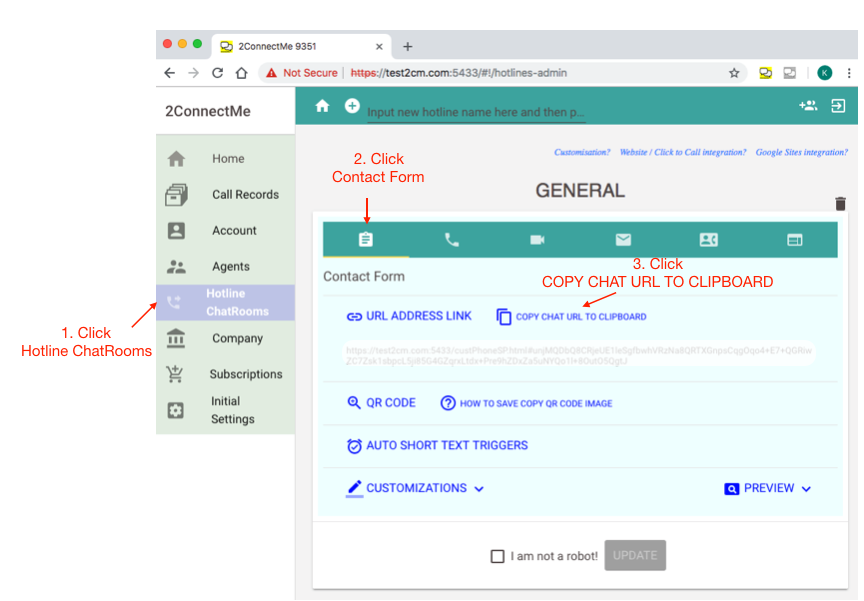Click the 2ConnectMe sidebar title
864x601 pixels.
pos(208,111)
